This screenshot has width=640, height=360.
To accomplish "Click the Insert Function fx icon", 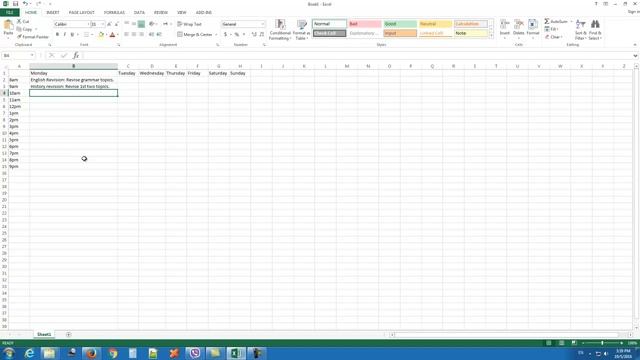I will [x=76, y=56].
